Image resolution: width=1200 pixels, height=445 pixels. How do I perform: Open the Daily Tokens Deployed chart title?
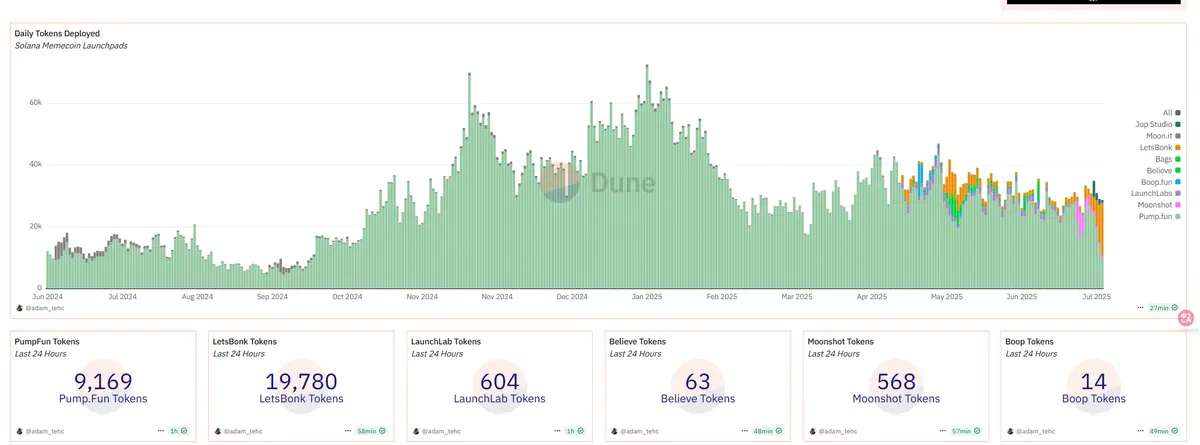point(57,33)
